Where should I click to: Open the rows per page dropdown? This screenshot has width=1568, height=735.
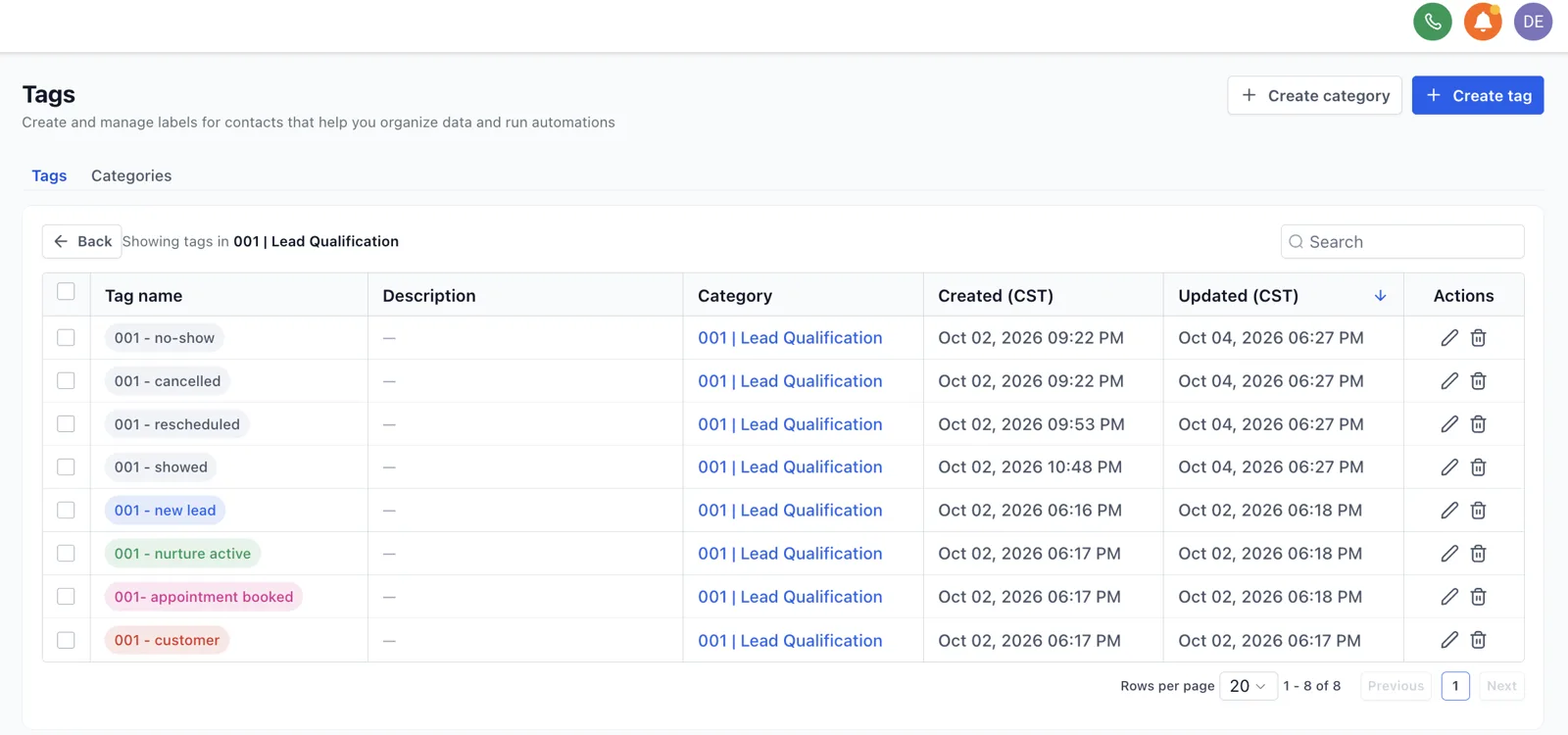coord(1248,686)
